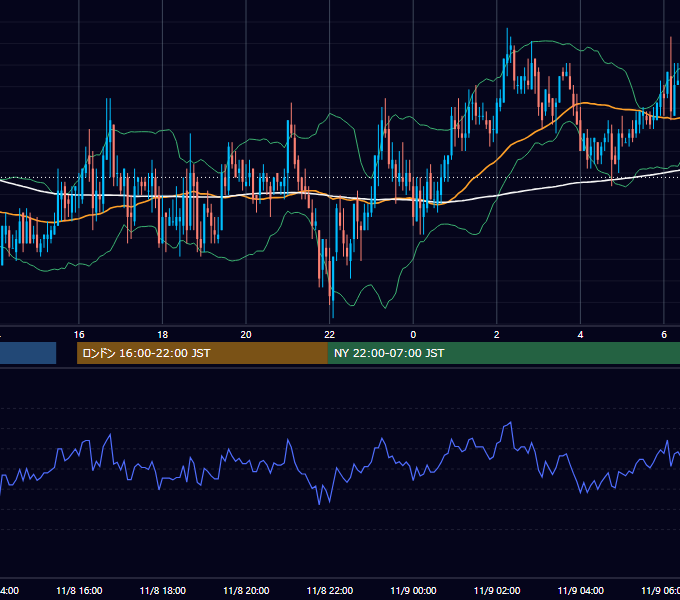Image resolution: width=680 pixels, height=600 pixels.
Task: Click the 11/8 16:00 time label
Action: 79,590
